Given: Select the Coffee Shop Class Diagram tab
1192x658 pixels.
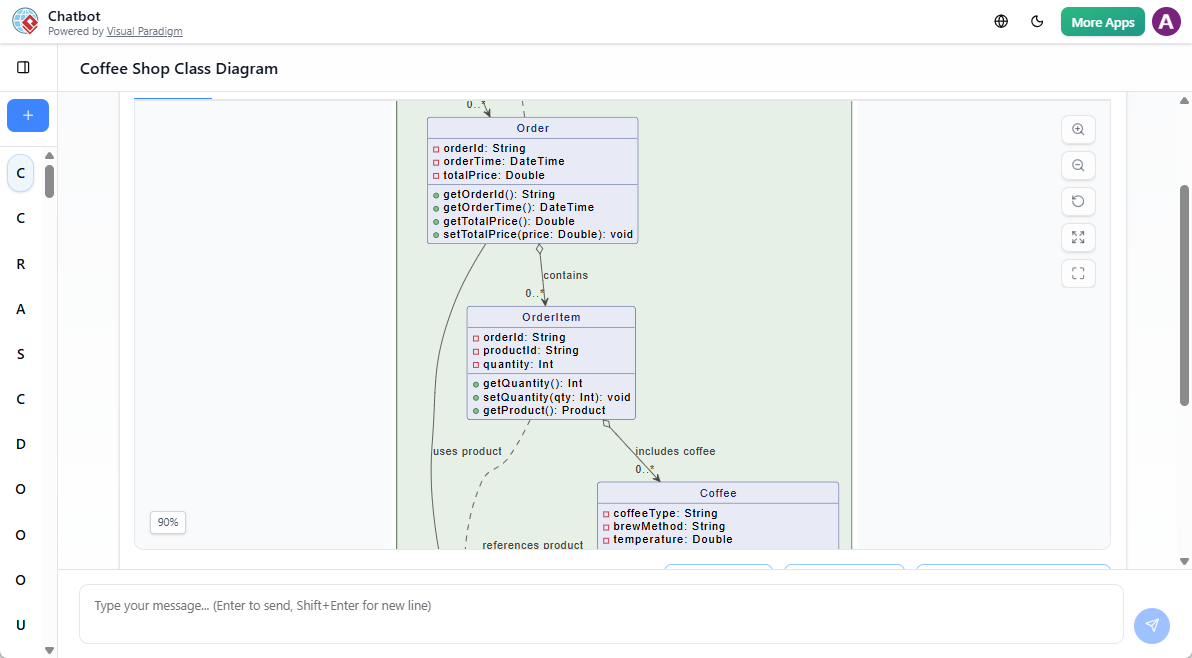Looking at the screenshot, I should pyautogui.click(x=178, y=68).
